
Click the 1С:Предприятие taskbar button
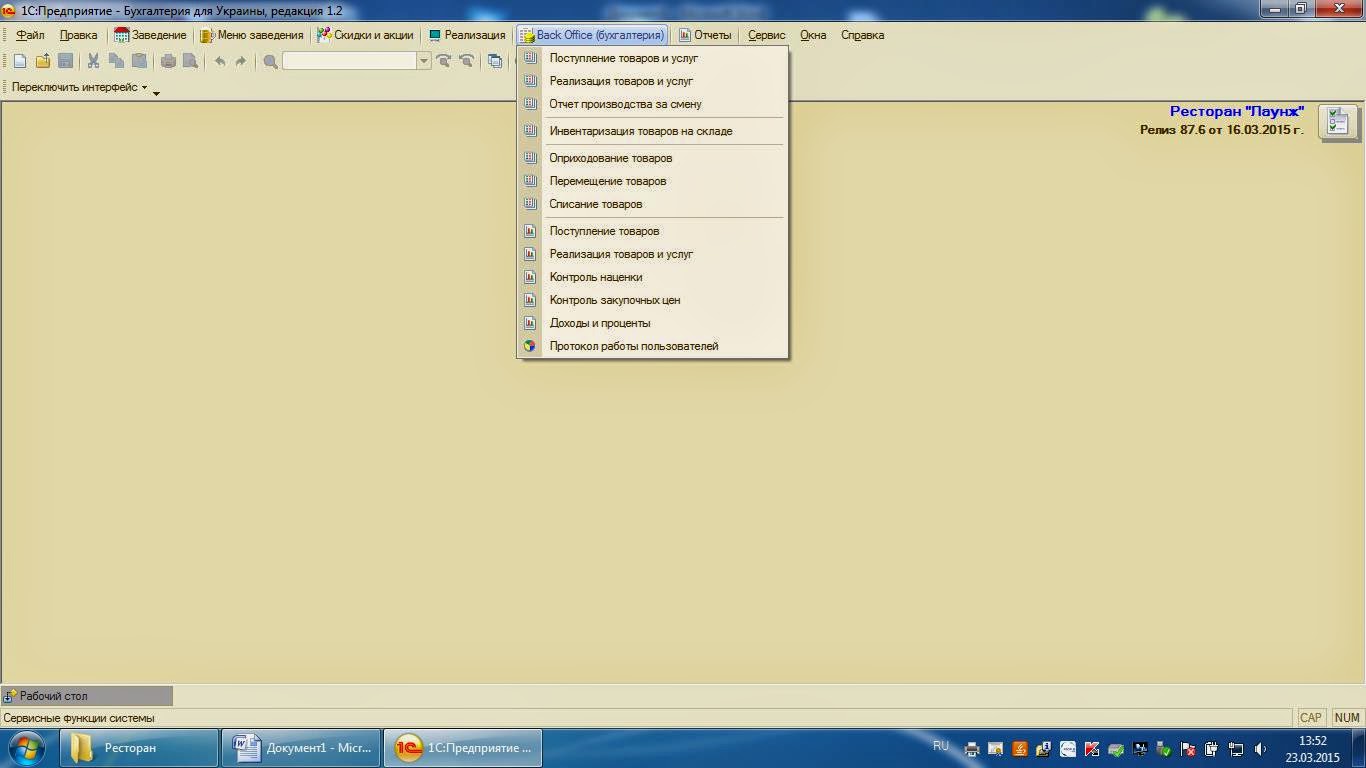pyautogui.click(x=463, y=748)
